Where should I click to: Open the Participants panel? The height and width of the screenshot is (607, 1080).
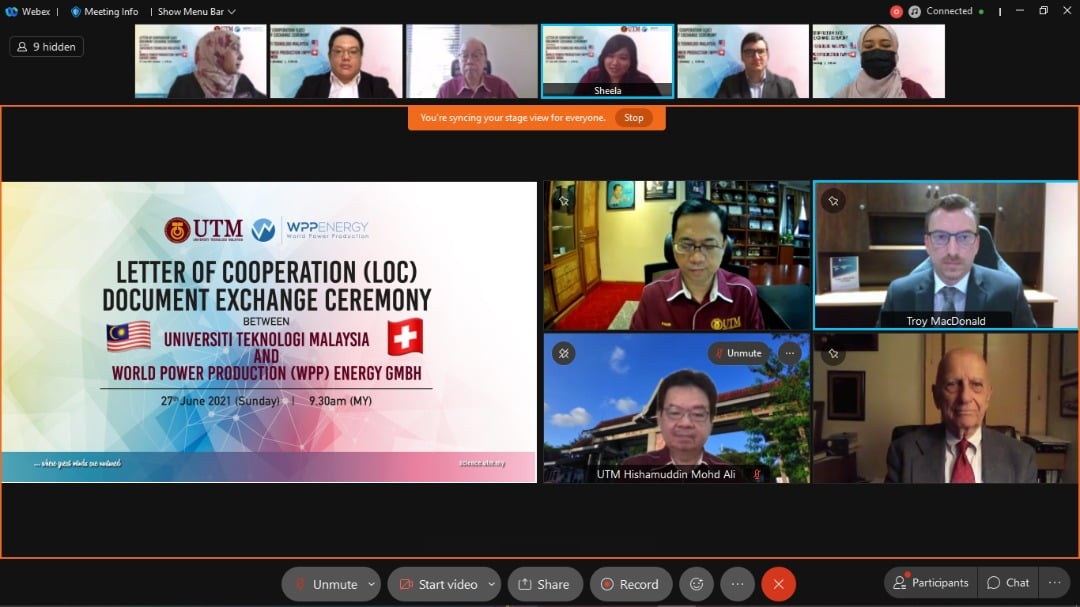(x=931, y=583)
